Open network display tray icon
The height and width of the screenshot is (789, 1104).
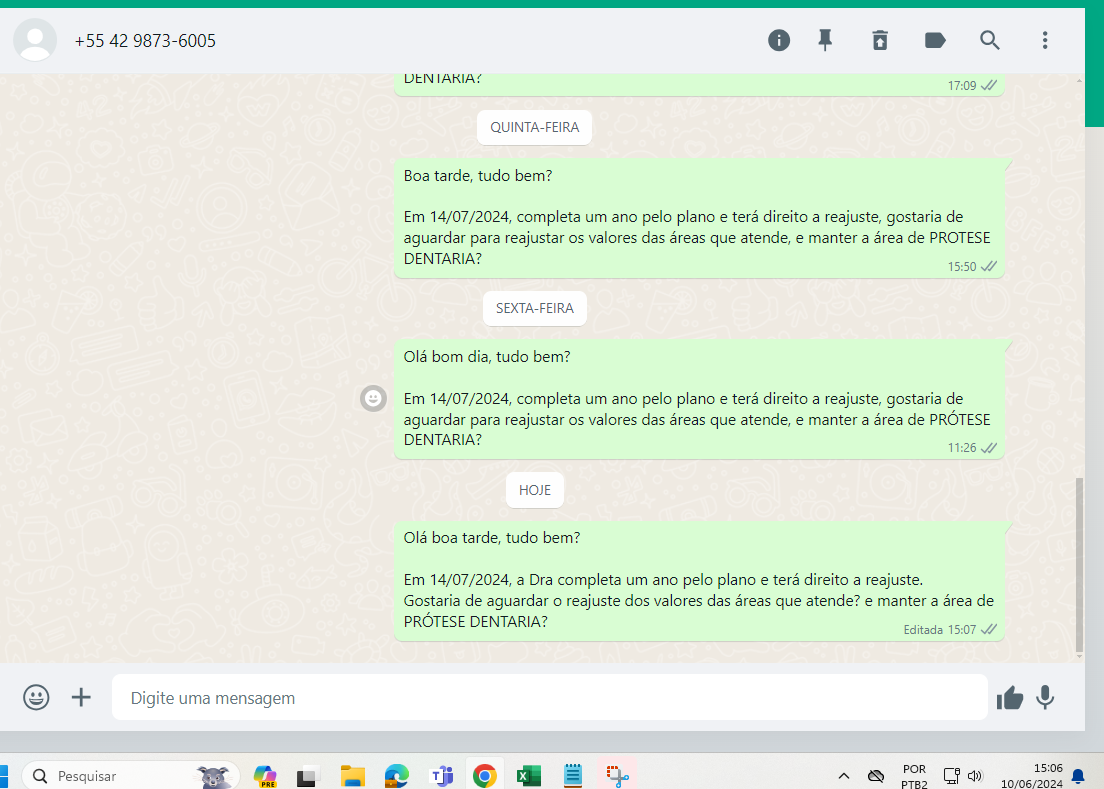tap(951, 776)
